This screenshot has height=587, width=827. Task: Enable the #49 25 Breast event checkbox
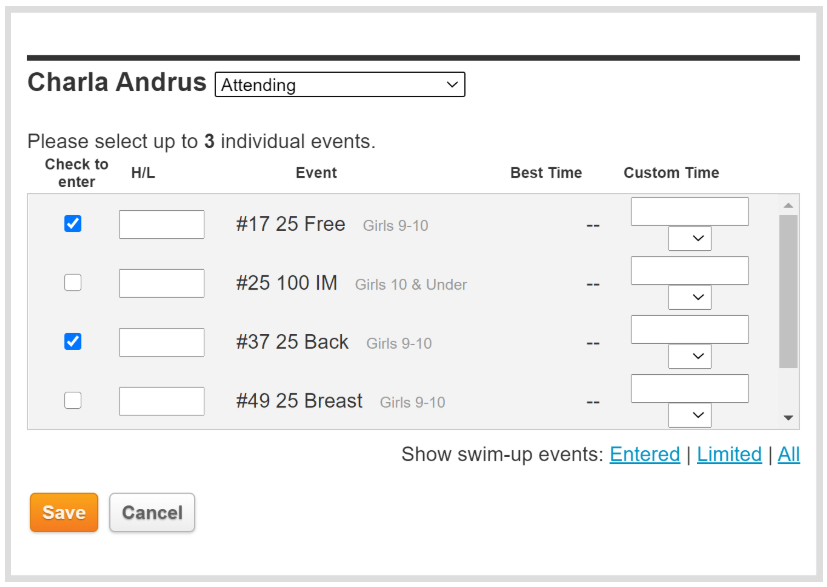[x=73, y=401]
